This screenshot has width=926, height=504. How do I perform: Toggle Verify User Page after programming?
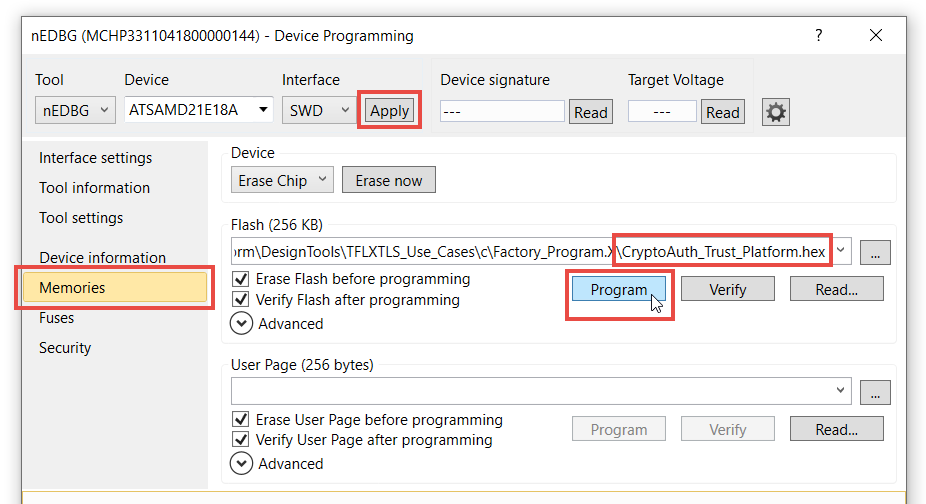pos(241,440)
